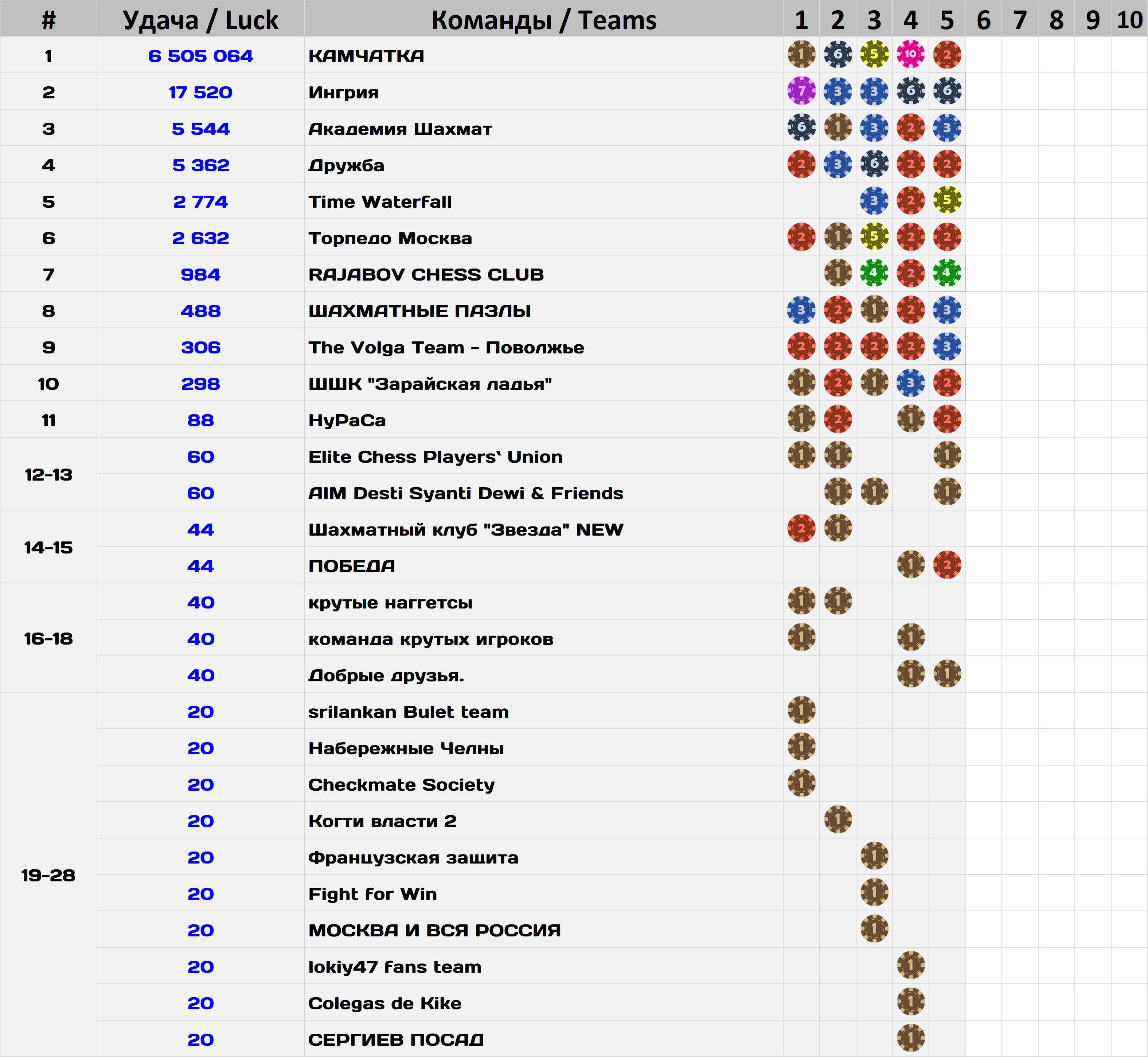Click round 2 dark 6 chip for КАМЧАТКА
1148x1057 pixels.
(838, 54)
